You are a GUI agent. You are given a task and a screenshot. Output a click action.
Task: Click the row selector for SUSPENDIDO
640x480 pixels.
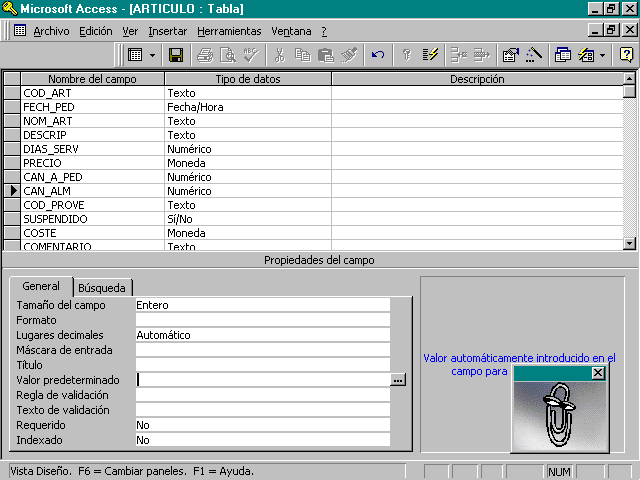12,219
